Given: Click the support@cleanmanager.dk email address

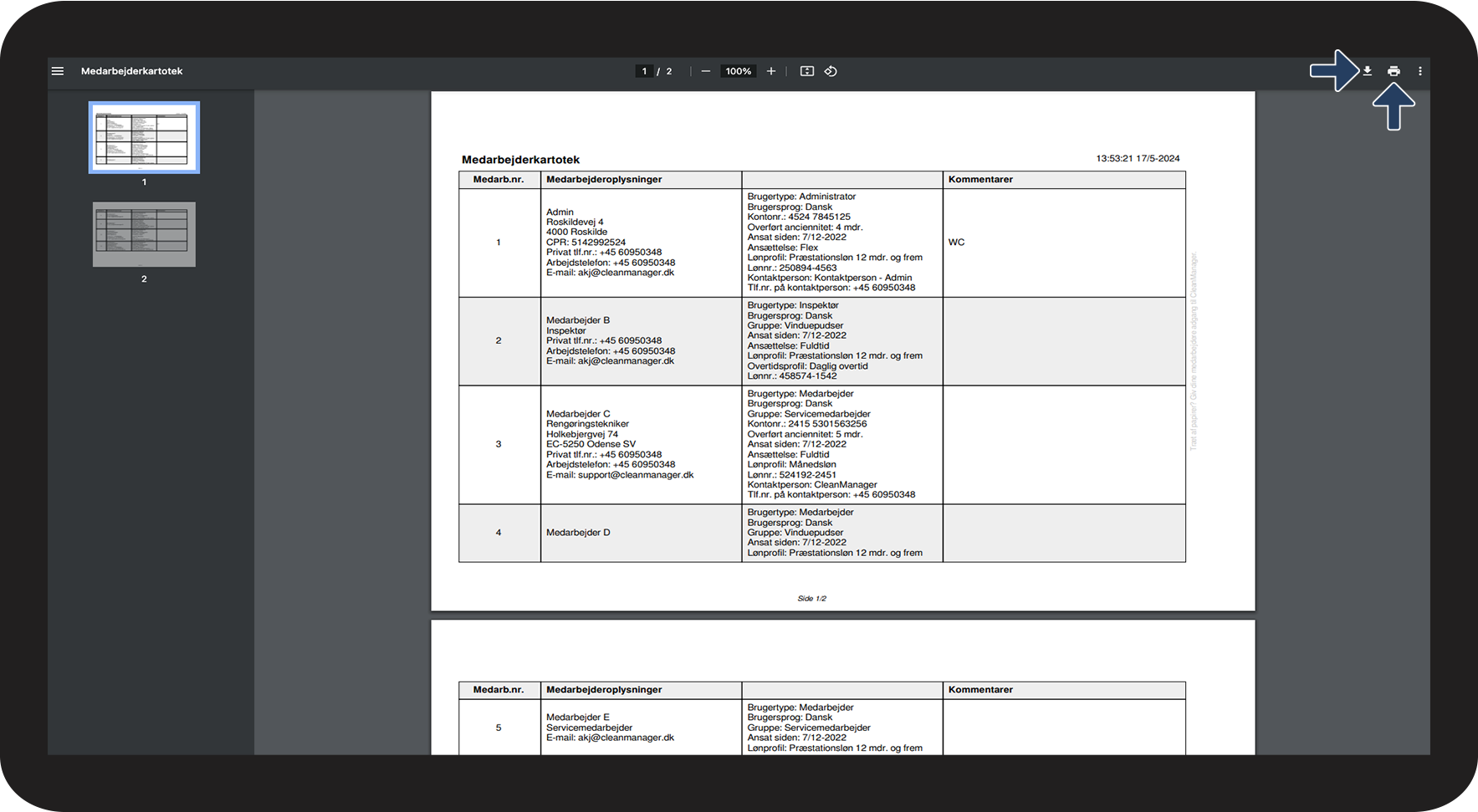Looking at the screenshot, I should [635, 475].
